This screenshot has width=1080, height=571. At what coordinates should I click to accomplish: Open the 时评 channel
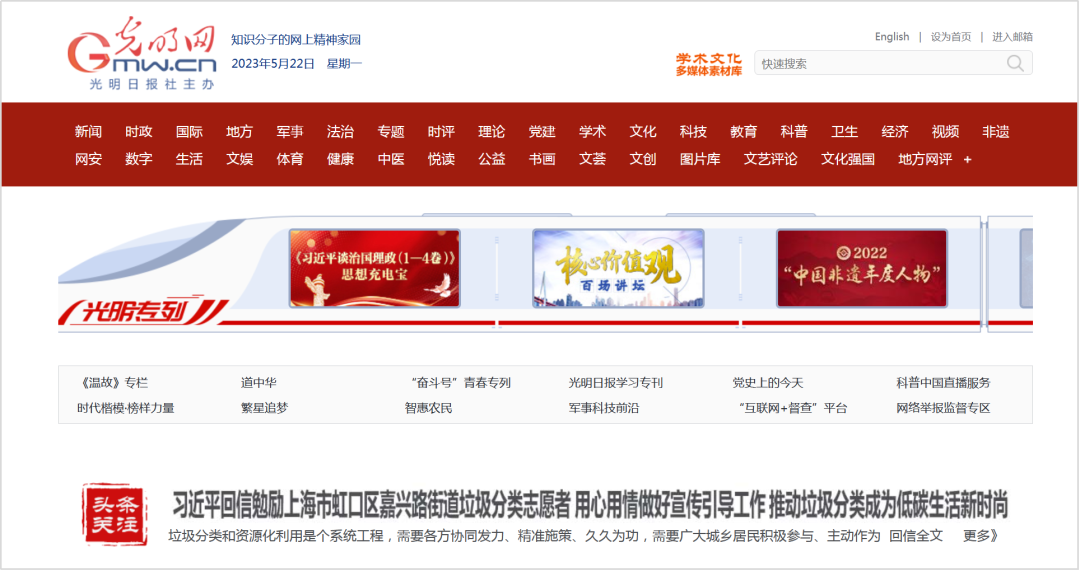pyautogui.click(x=441, y=132)
